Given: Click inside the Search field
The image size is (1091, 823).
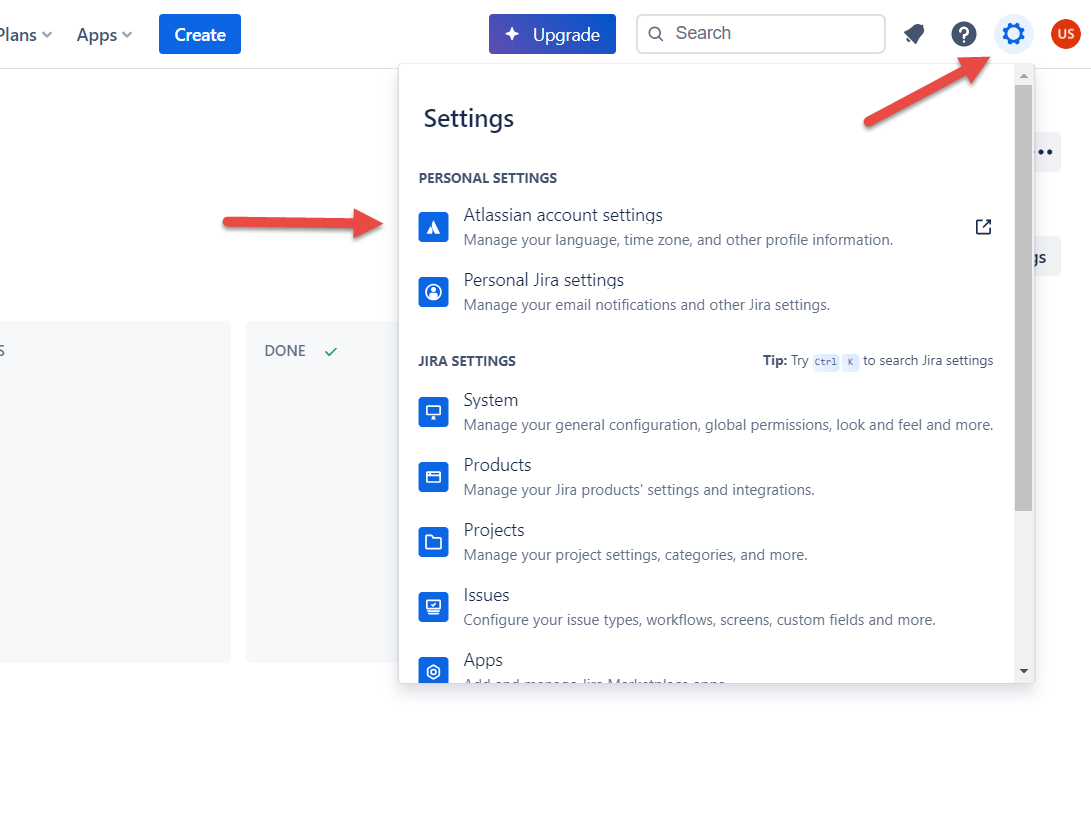Looking at the screenshot, I should (x=760, y=33).
